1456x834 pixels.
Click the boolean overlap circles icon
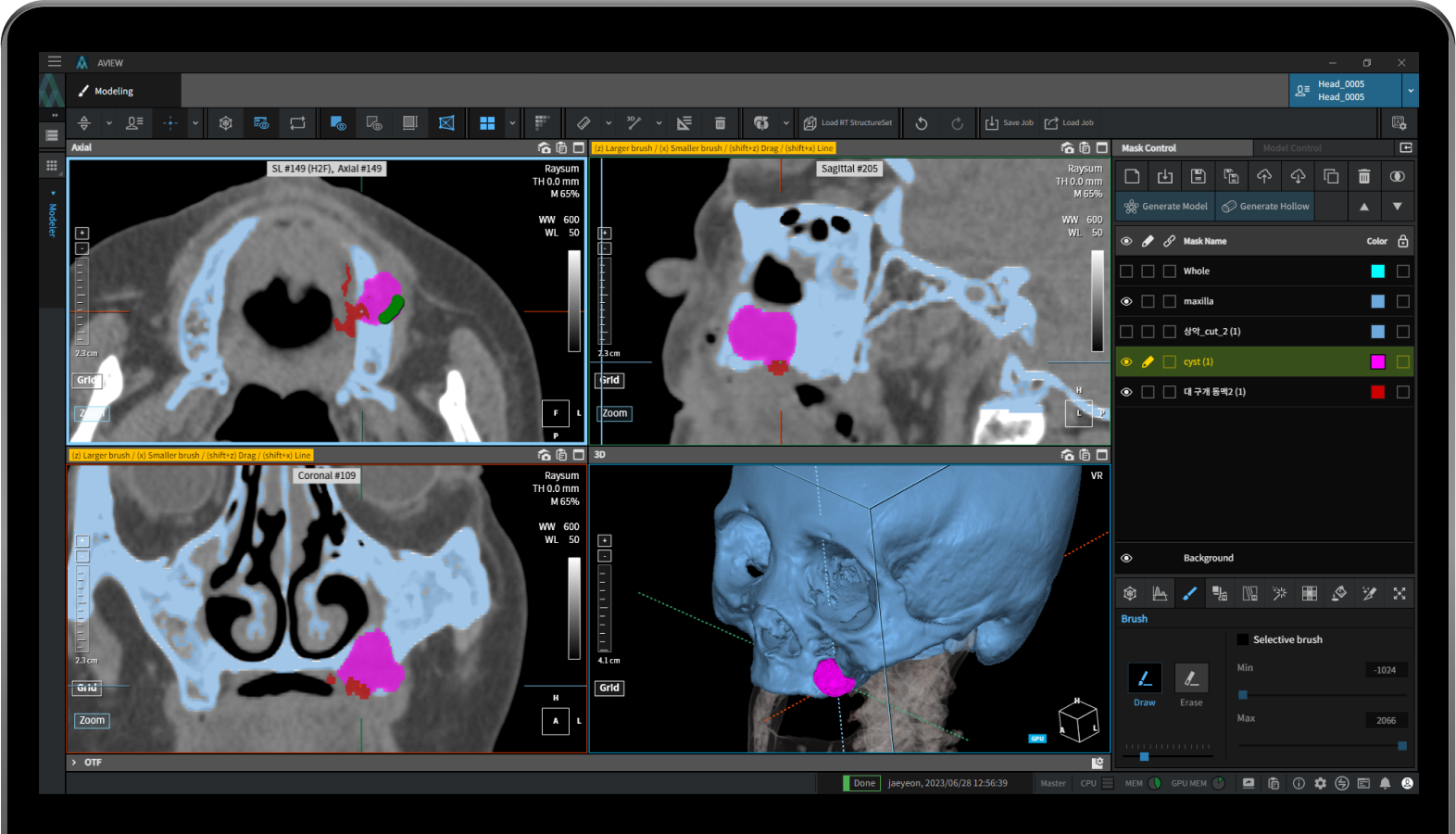pos(1398,176)
